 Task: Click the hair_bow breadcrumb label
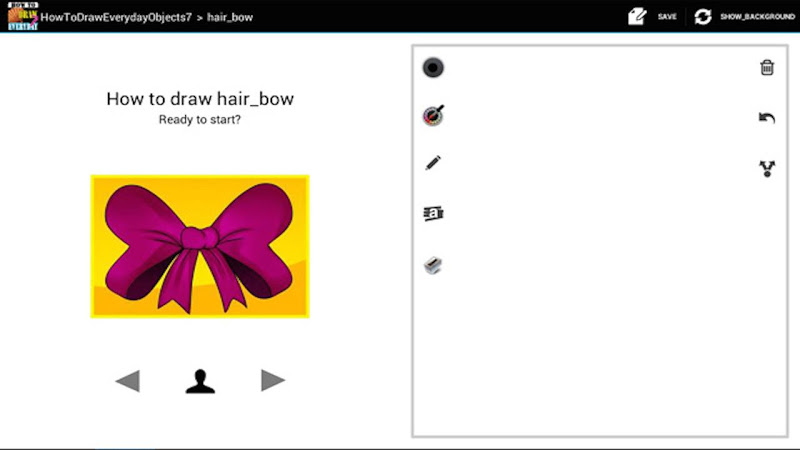coord(230,17)
